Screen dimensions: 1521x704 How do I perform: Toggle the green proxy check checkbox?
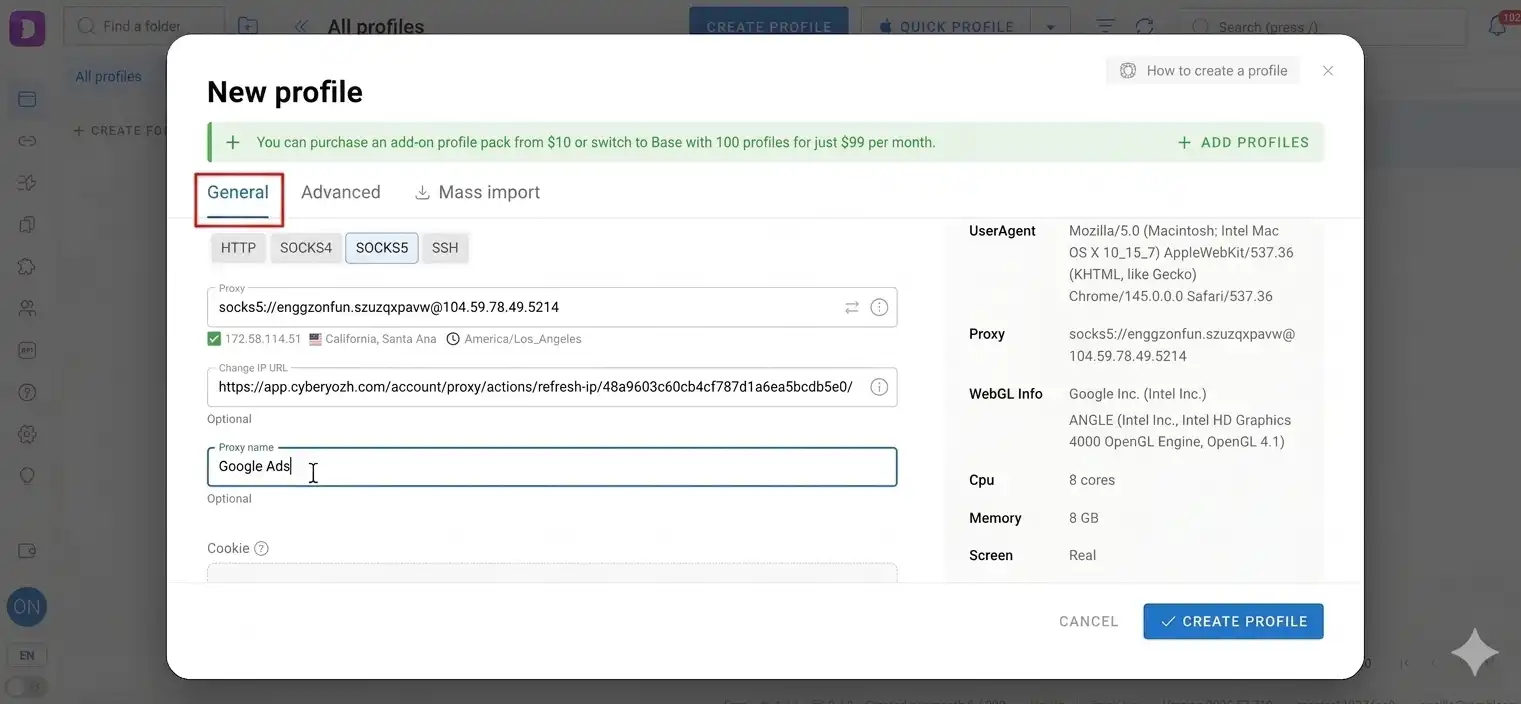tap(214, 339)
